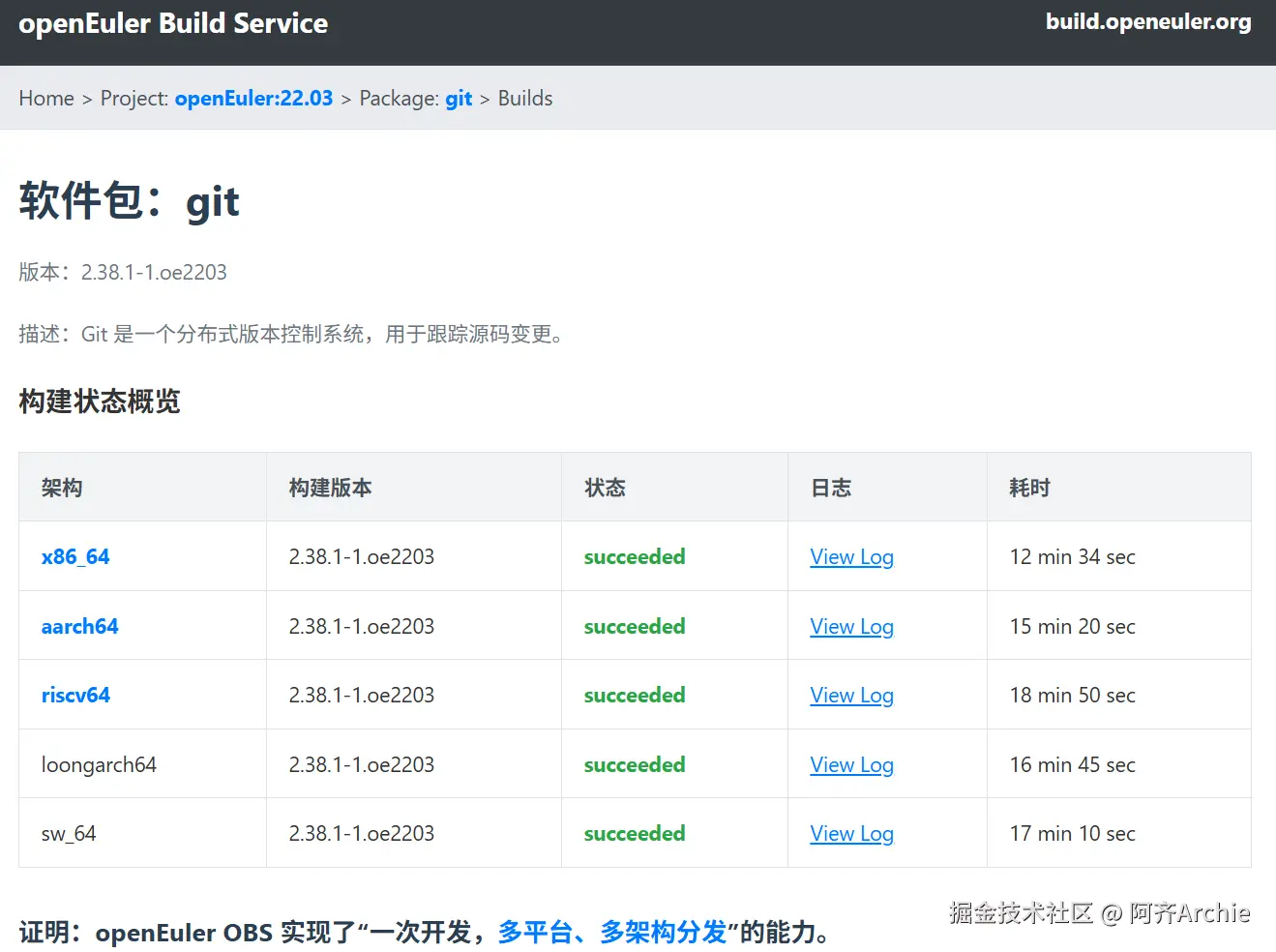Open the aarch64 architecture link
The width and height of the screenshot is (1276, 952).
pos(79,626)
